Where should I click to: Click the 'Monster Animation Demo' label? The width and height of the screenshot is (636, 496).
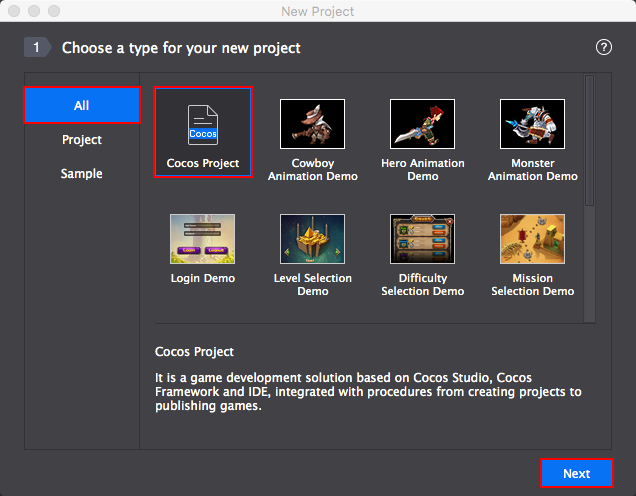point(533,170)
